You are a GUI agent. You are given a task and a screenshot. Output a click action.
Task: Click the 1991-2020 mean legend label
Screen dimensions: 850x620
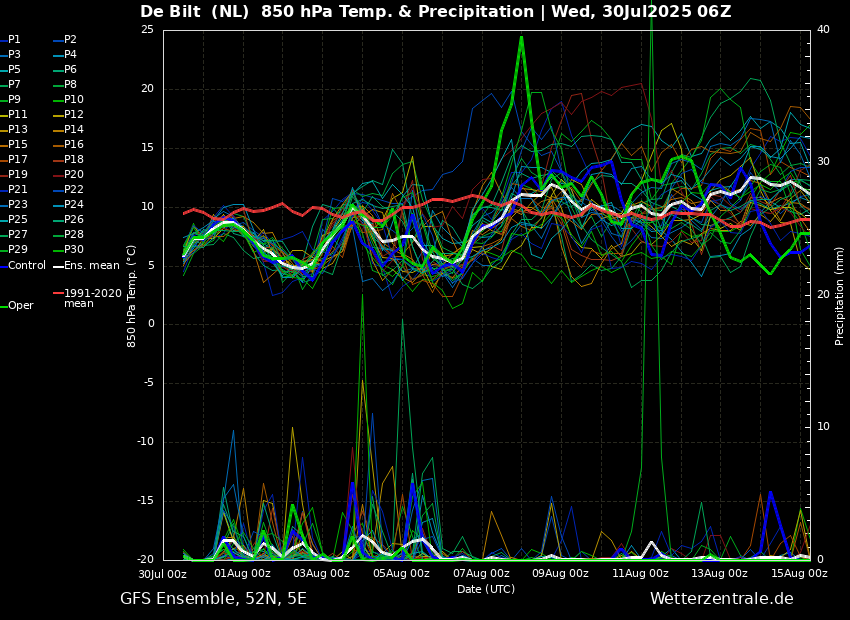point(93,298)
